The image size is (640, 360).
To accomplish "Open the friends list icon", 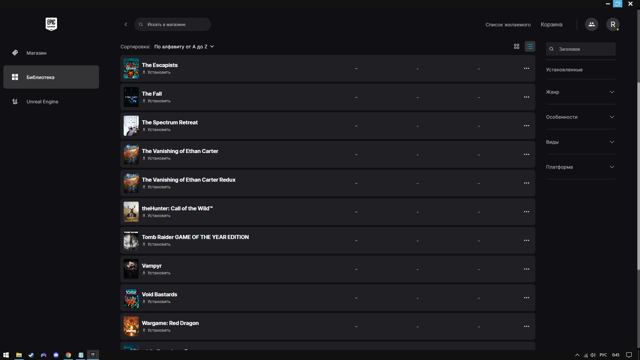I will 591,24.
